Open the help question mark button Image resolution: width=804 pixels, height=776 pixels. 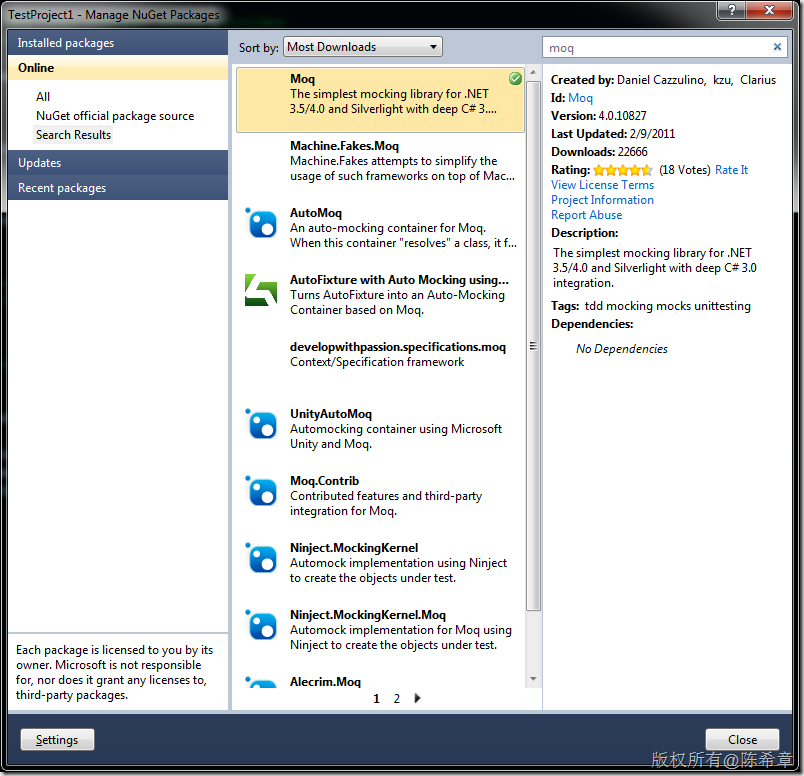coord(731,10)
